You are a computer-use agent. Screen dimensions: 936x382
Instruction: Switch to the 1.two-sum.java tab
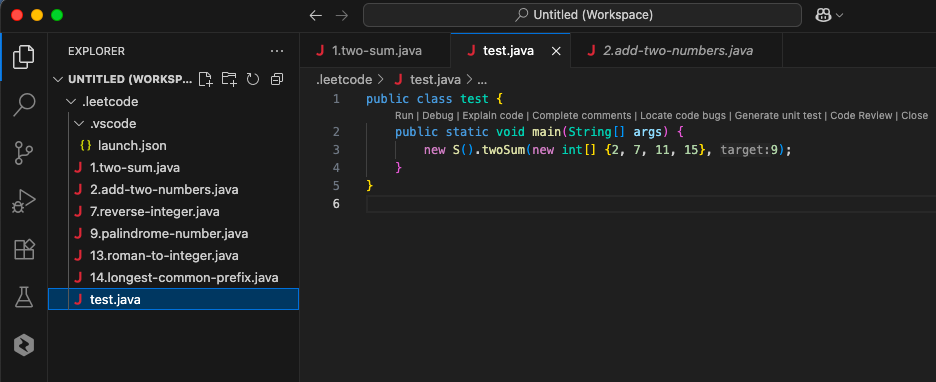tap(375, 51)
